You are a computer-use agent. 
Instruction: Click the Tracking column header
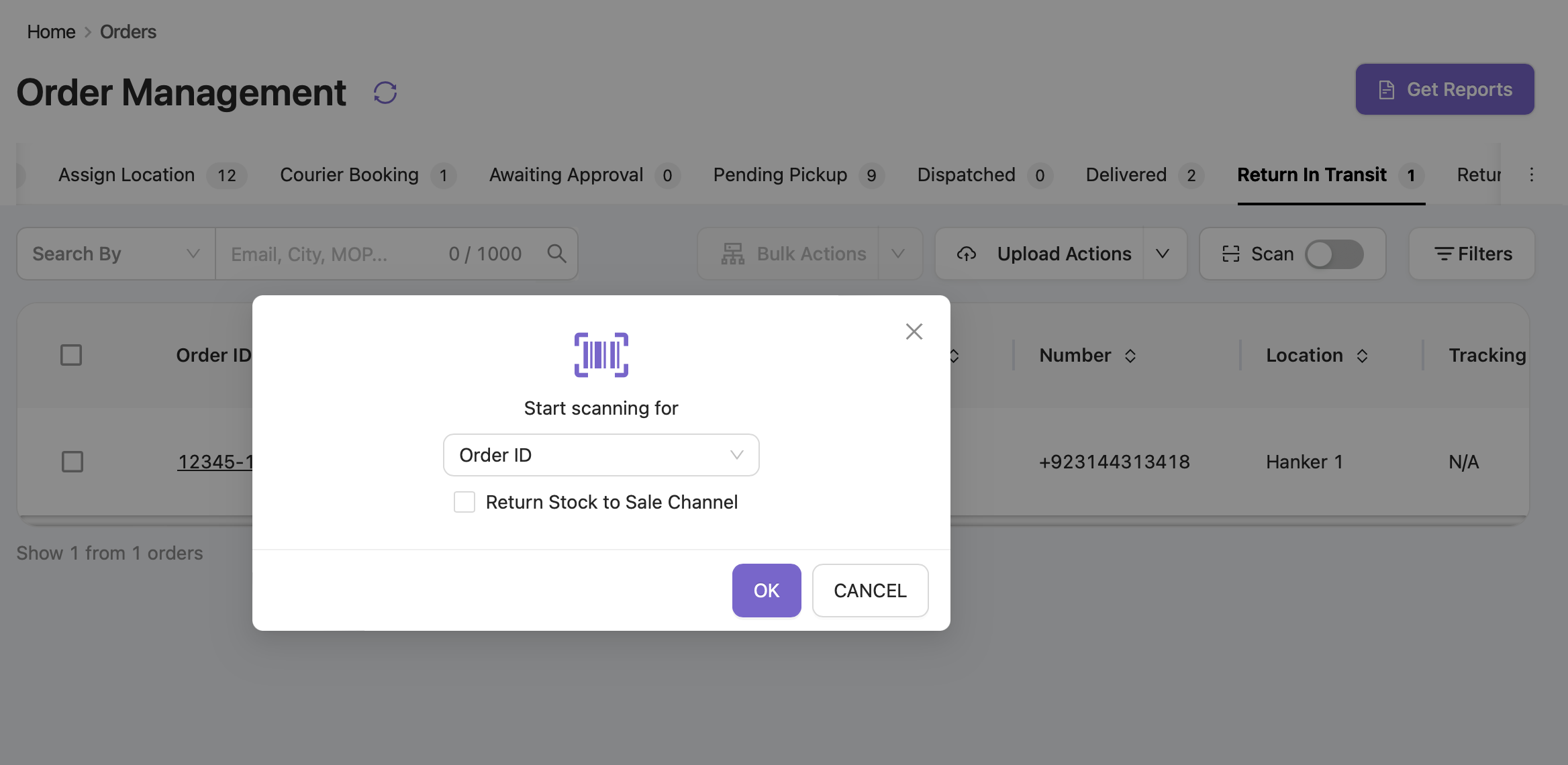click(x=1487, y=355)
